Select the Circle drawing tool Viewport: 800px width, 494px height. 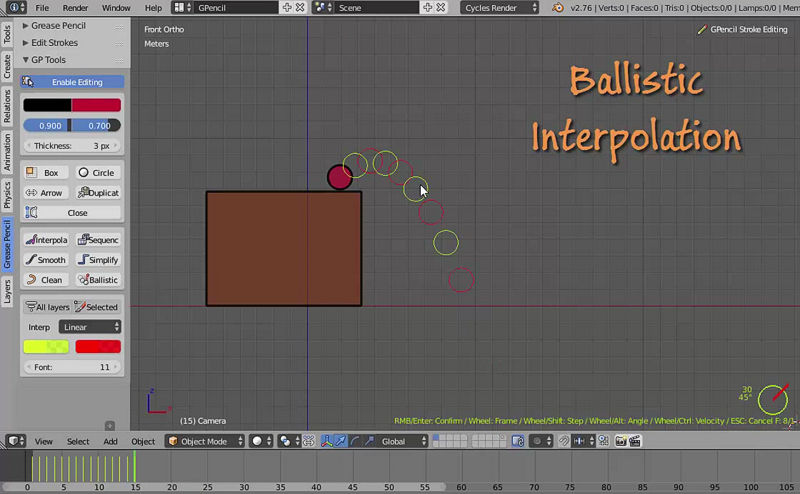pos(98,173)
